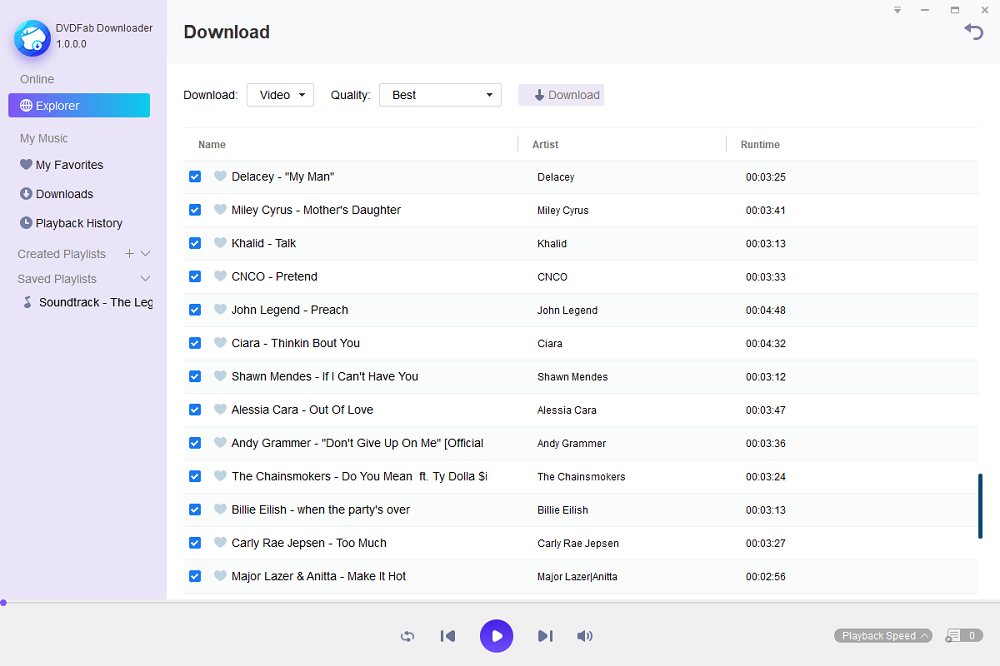Uncheck Alessia Cara - Out Of Love checkbox

point(195,410)
